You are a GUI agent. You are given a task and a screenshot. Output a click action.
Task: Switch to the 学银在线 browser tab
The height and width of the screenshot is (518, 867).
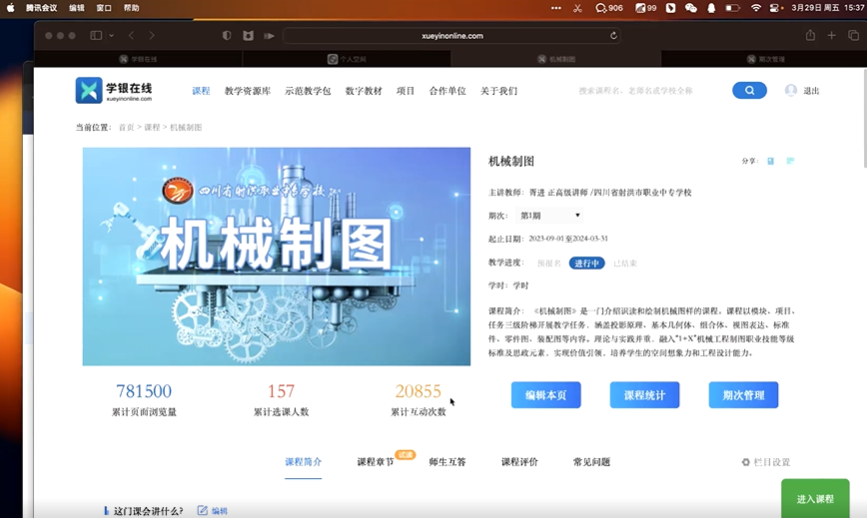pyautogui.click(x=138, y=59)
